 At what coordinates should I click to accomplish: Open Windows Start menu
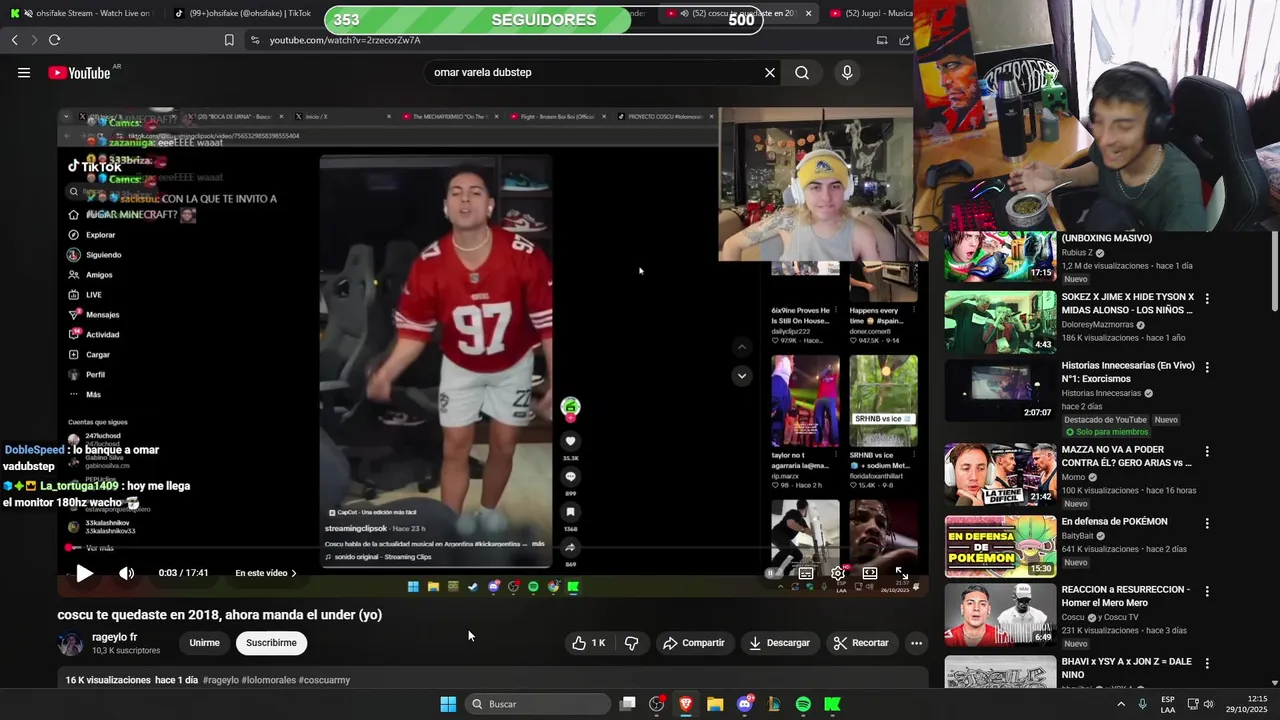pyautogui.click(x=448, y=704)
